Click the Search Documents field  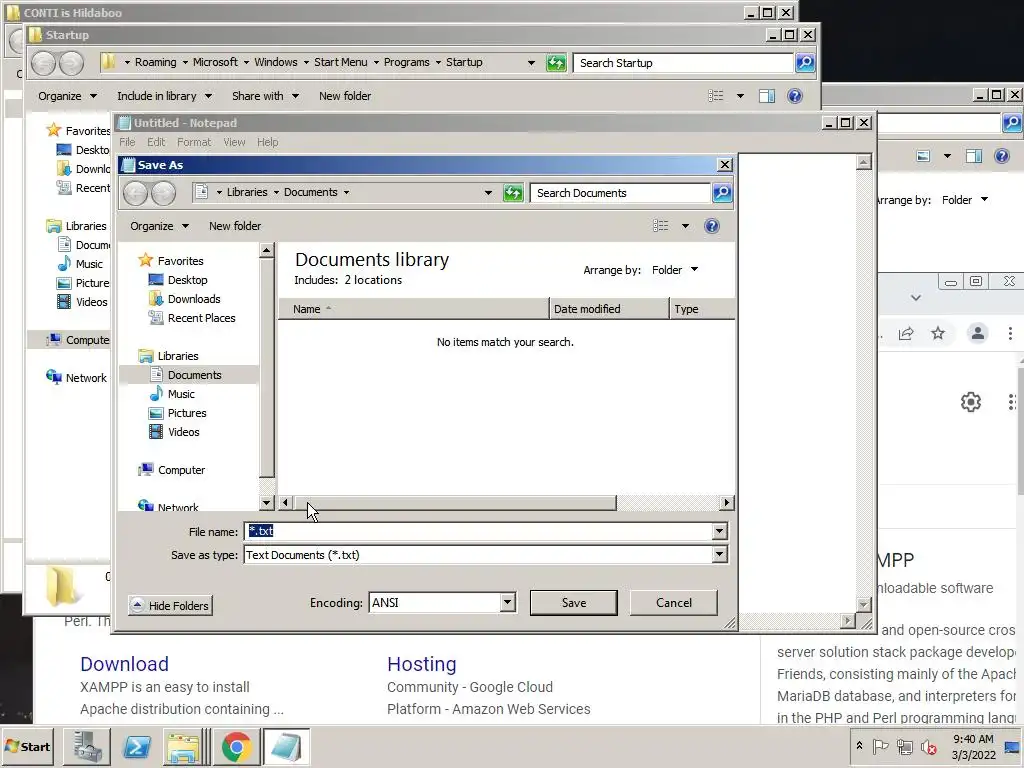pyautogui.click(x=620, y=193)
